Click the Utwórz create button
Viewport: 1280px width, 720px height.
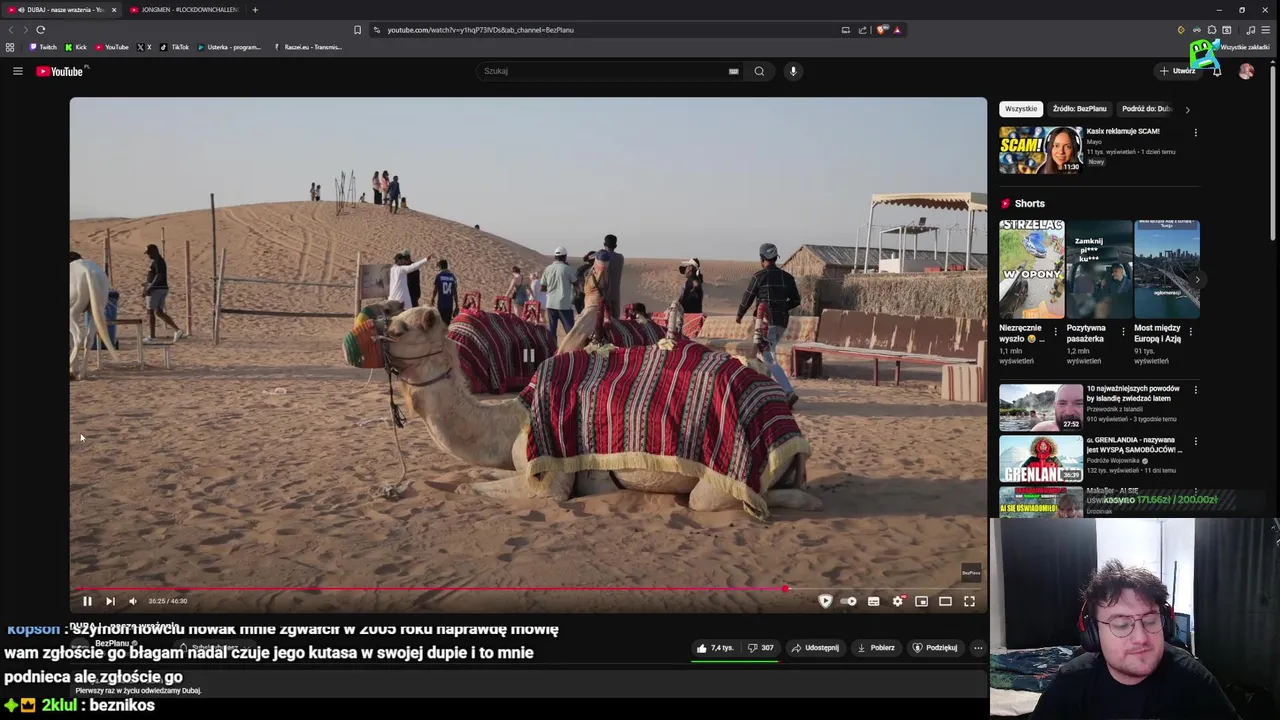click(x=1177, y=71)
